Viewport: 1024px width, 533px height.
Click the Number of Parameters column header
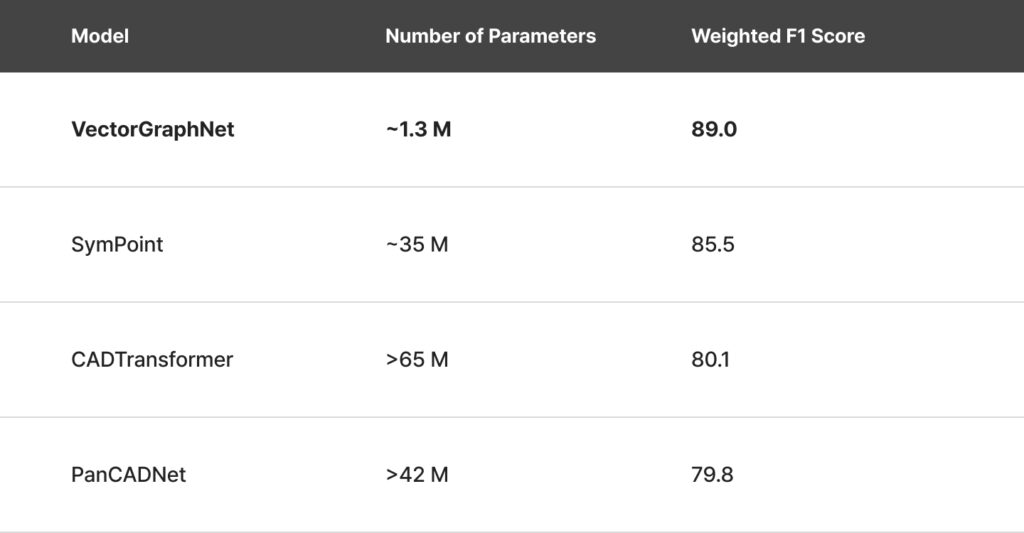[x=490, y=36]
